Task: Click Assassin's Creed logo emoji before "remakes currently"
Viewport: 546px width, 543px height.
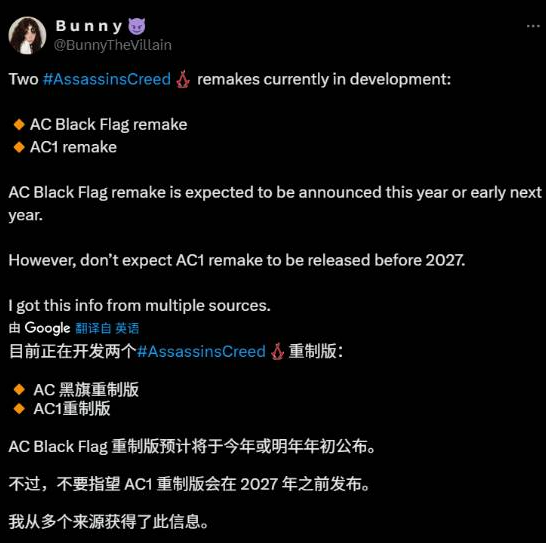Action: [183, 79]
